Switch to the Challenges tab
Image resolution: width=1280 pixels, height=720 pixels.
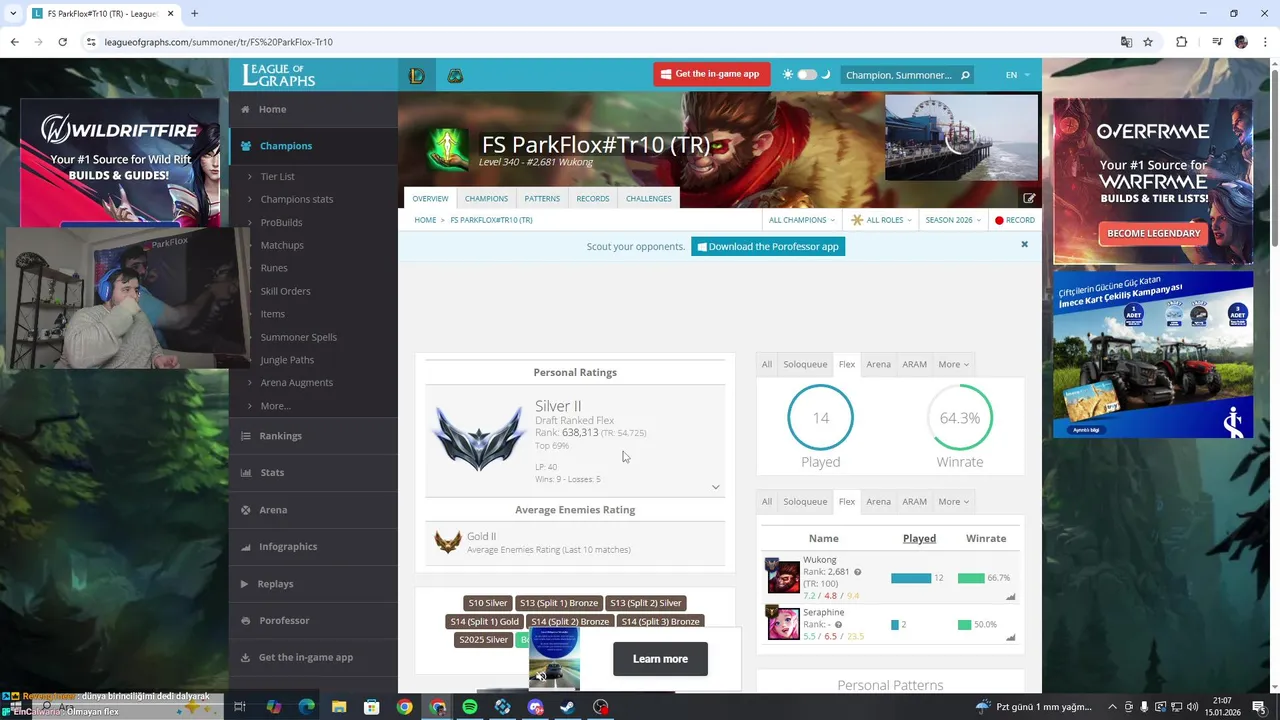click(648, 198)
